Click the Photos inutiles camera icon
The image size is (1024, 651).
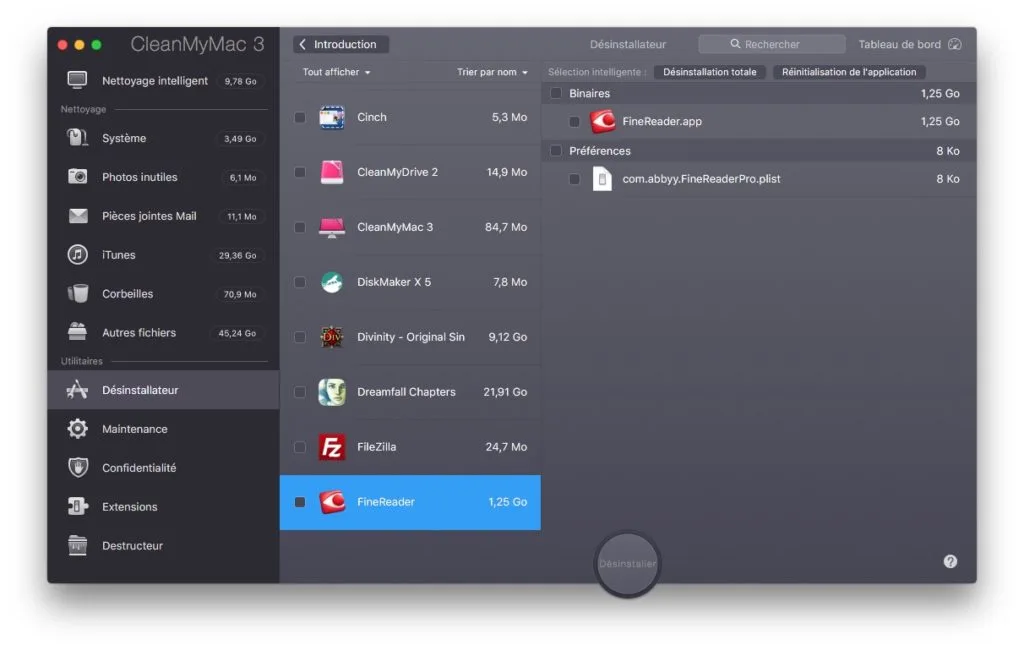pos(77,177)
